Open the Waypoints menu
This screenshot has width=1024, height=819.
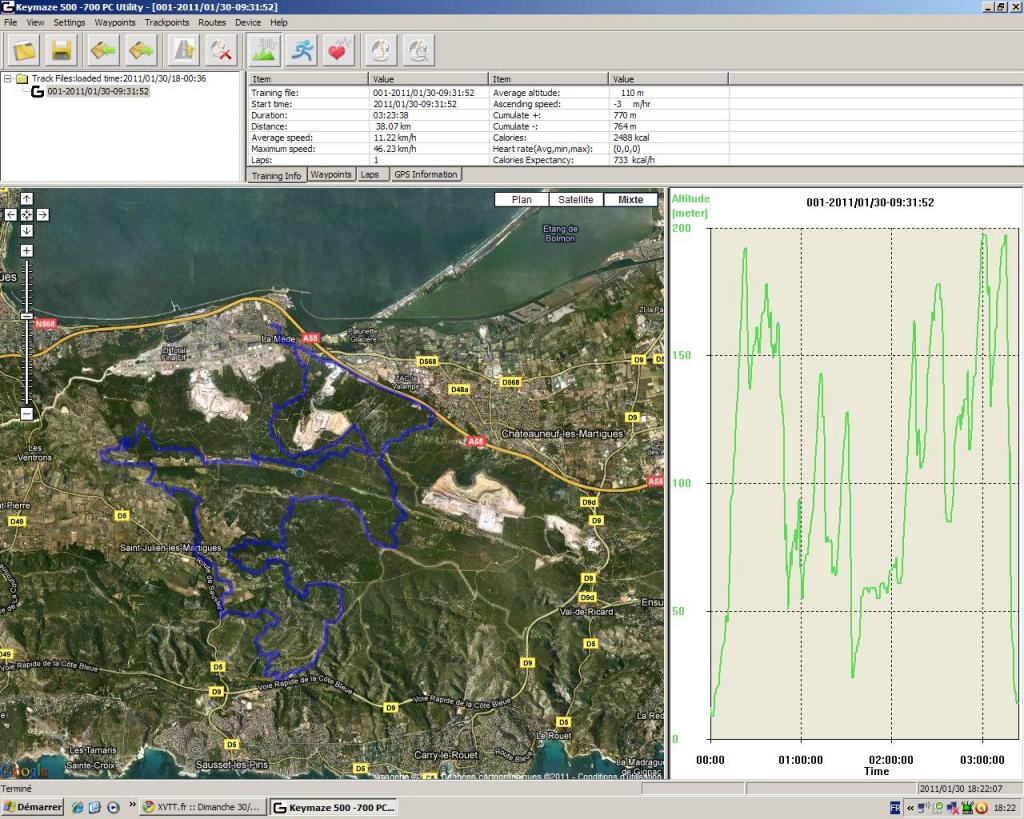tap(115, 22)
